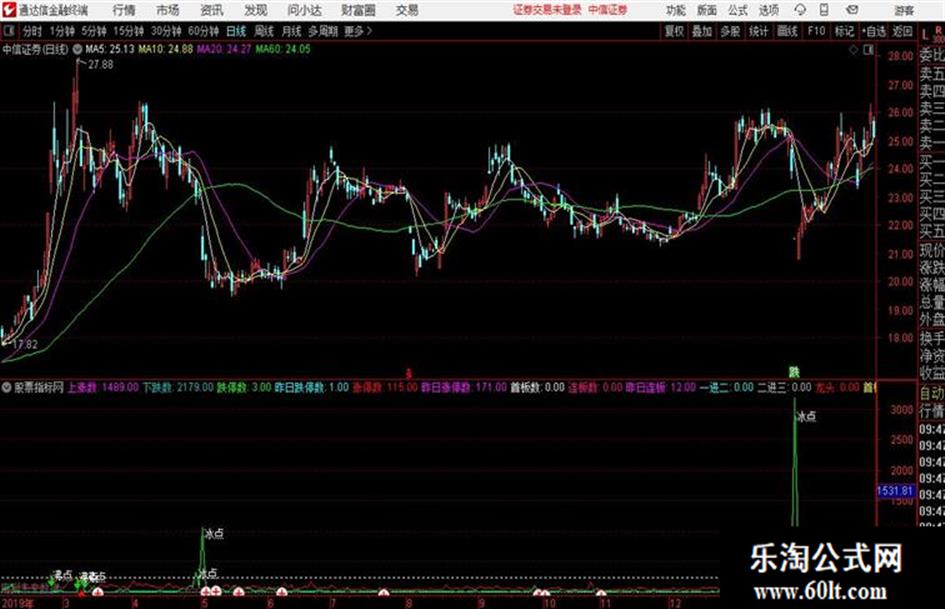The height and width of the screenshot is (609, 945).
Task: Click the 游客 guest account label
Action: (904, 10)
